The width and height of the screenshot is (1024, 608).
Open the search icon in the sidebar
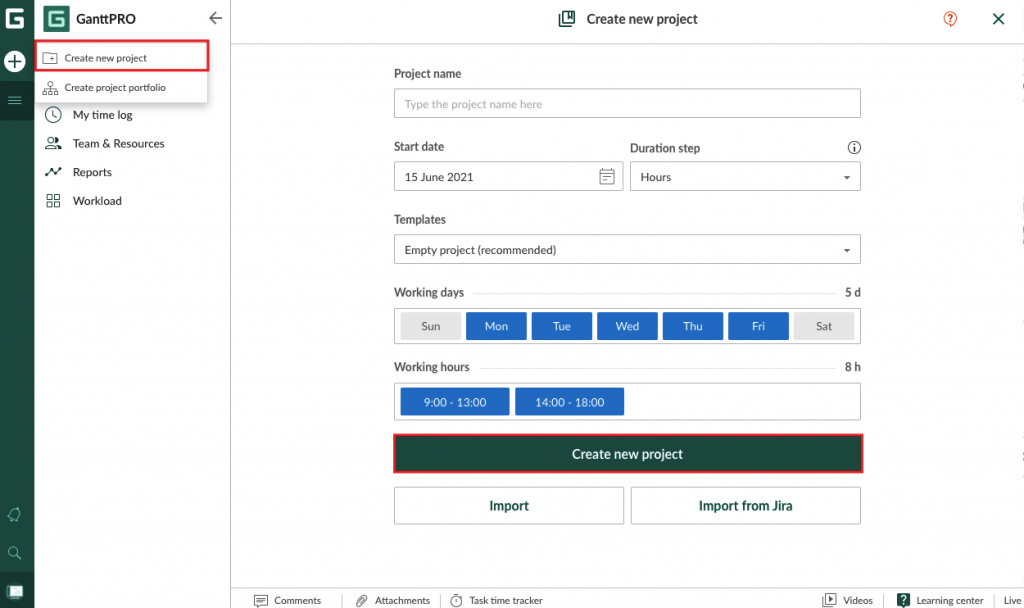pyautogui.click(x=14, y=552)
